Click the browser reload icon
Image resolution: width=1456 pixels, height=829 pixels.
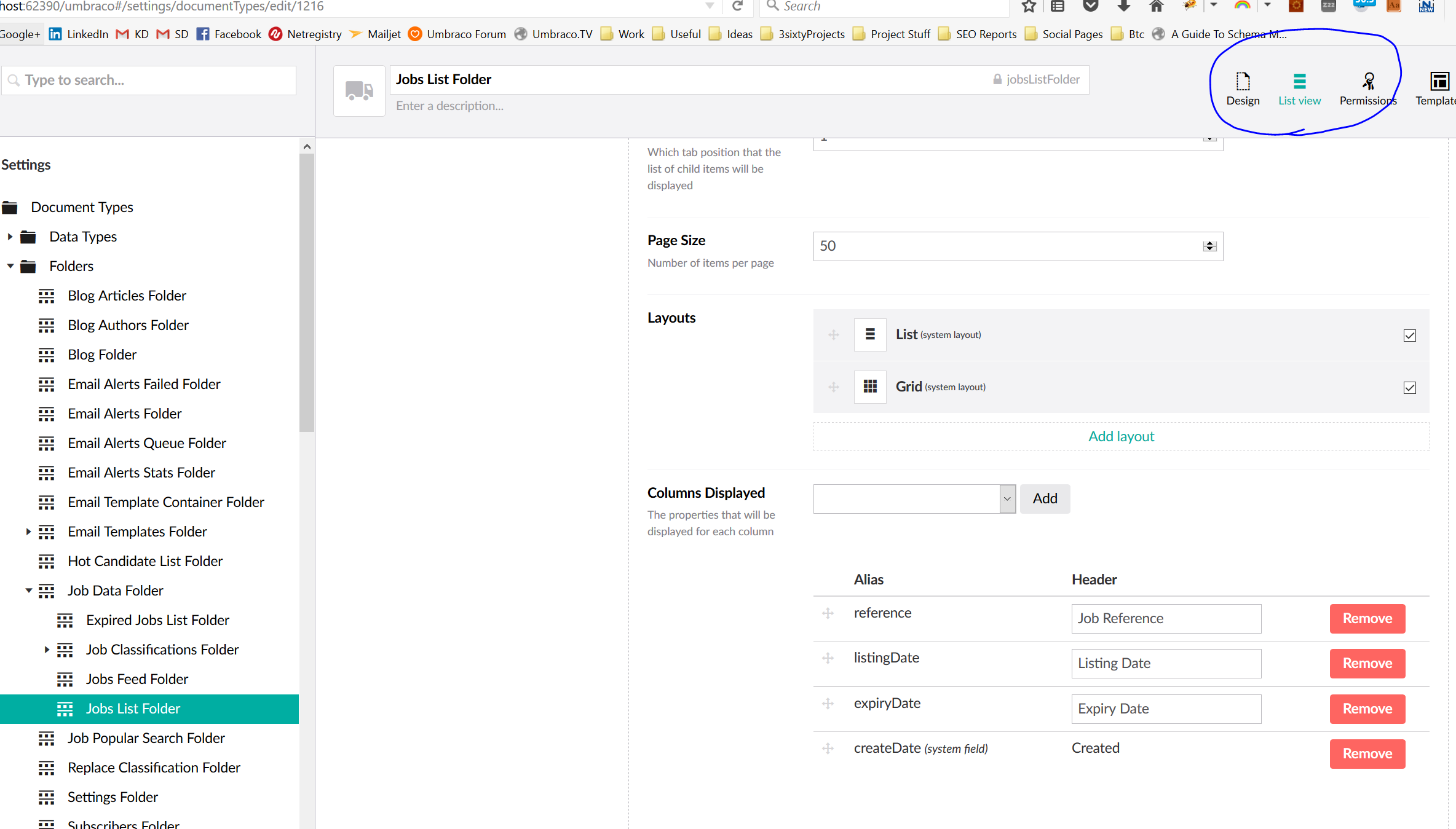pos(737,6)
